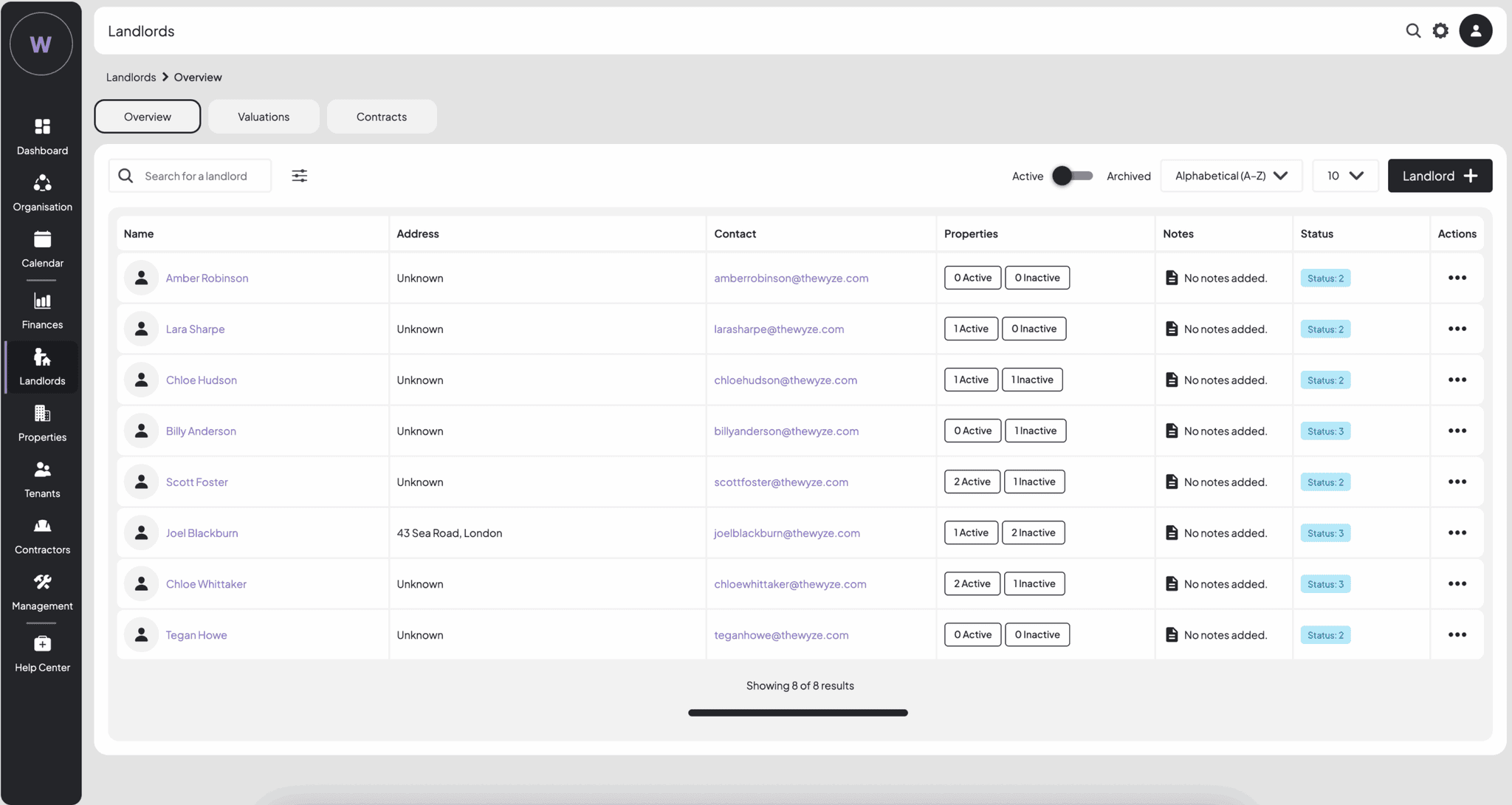Open the Help Center

pos(42,654)
